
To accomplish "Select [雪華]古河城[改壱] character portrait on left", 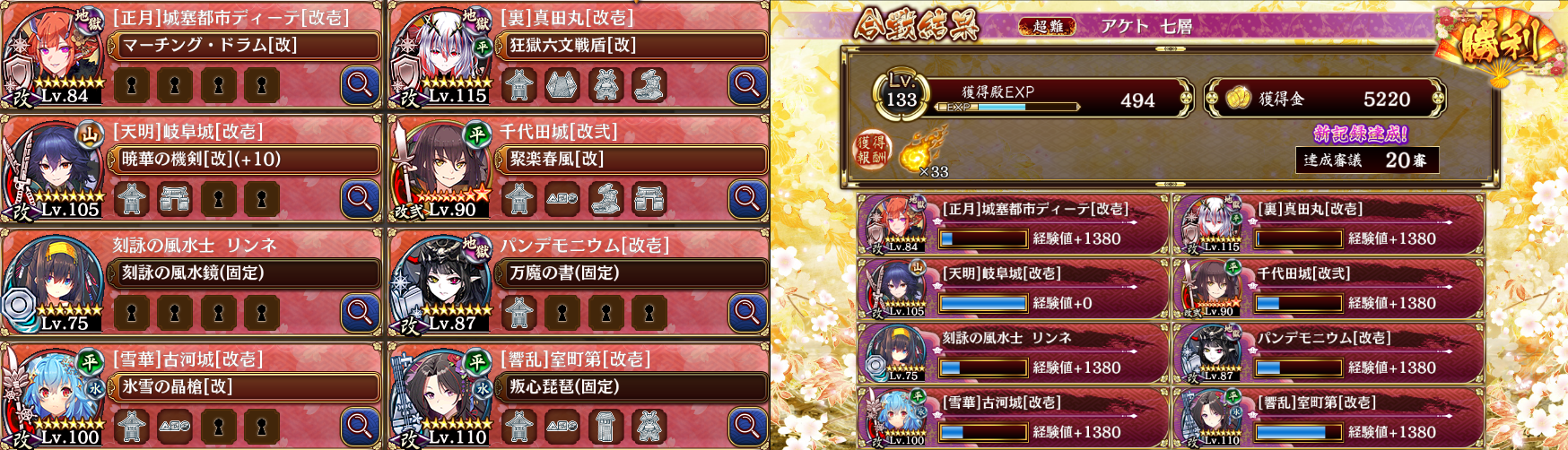I will pos(52,396).
